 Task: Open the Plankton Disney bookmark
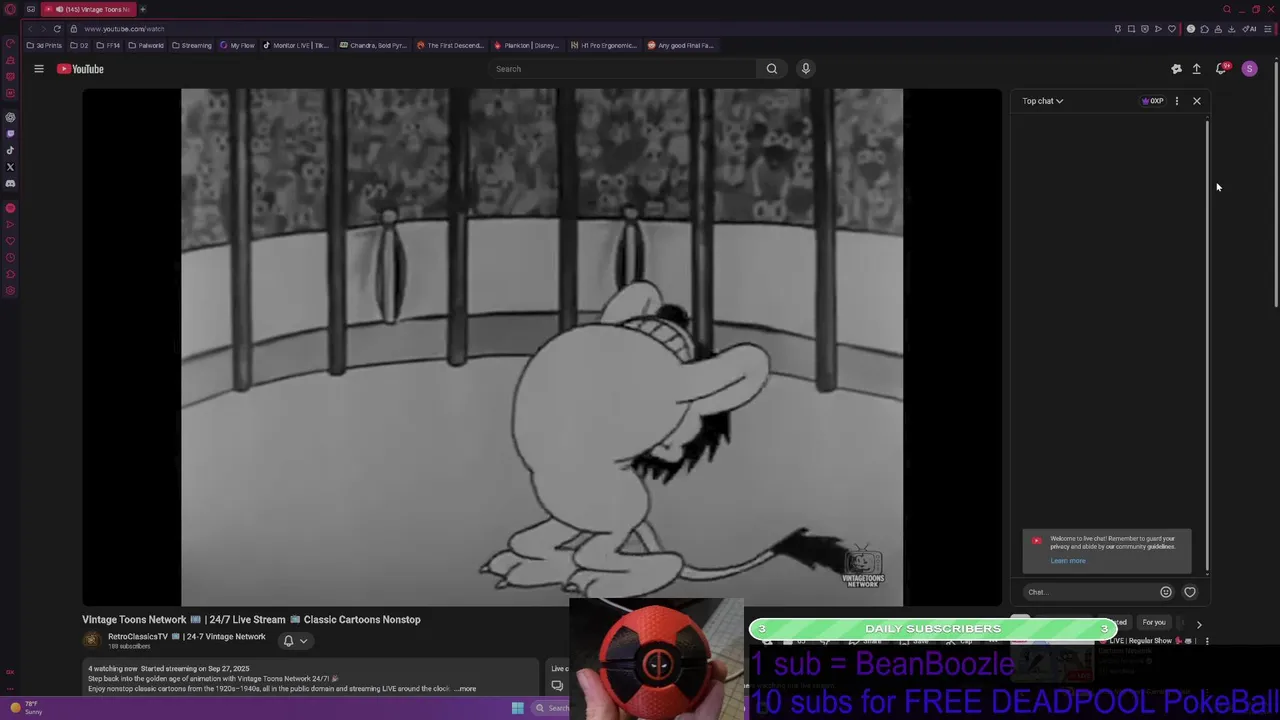click(x=527, y=45)
